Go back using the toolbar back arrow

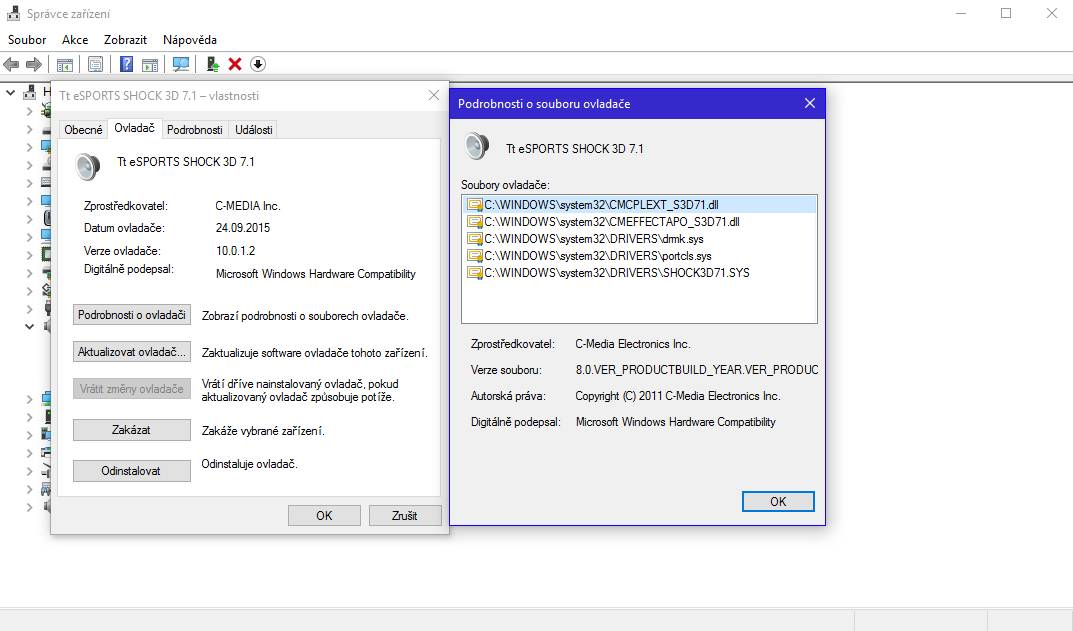pyautogui.click(x=11, y=64)
